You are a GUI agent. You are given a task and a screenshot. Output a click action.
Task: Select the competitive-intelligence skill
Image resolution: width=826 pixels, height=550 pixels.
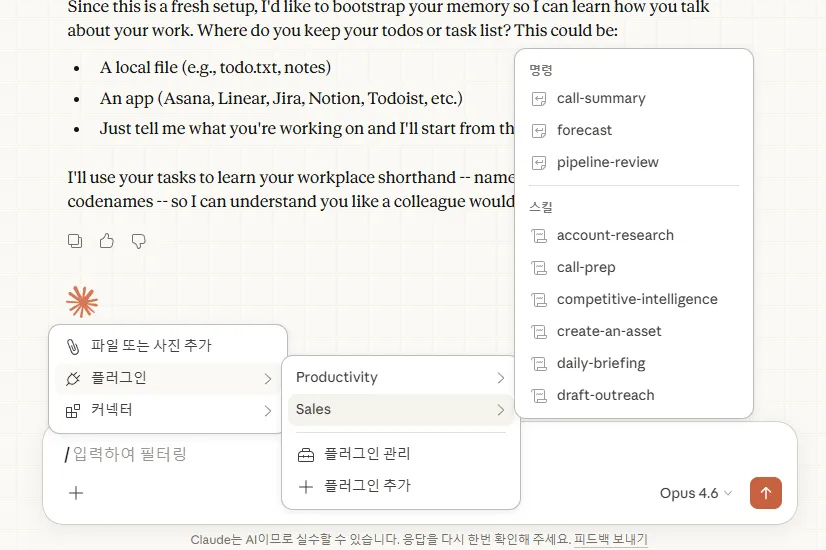pyautogui.click(x=634, y=300)
